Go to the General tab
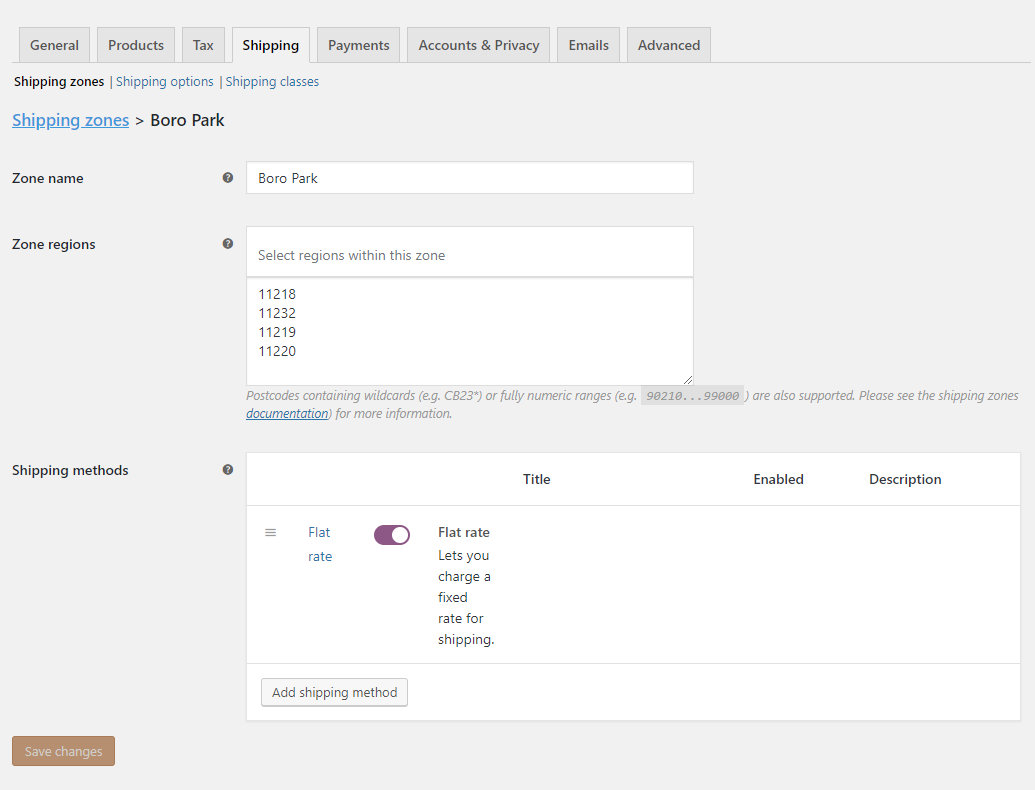 53,44
